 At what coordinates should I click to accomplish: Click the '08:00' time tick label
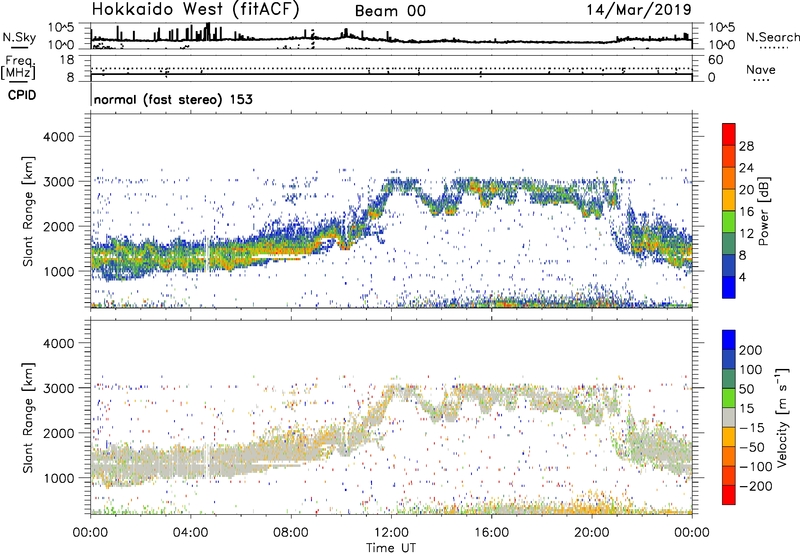pyautogui.click(x=291, y=533)
